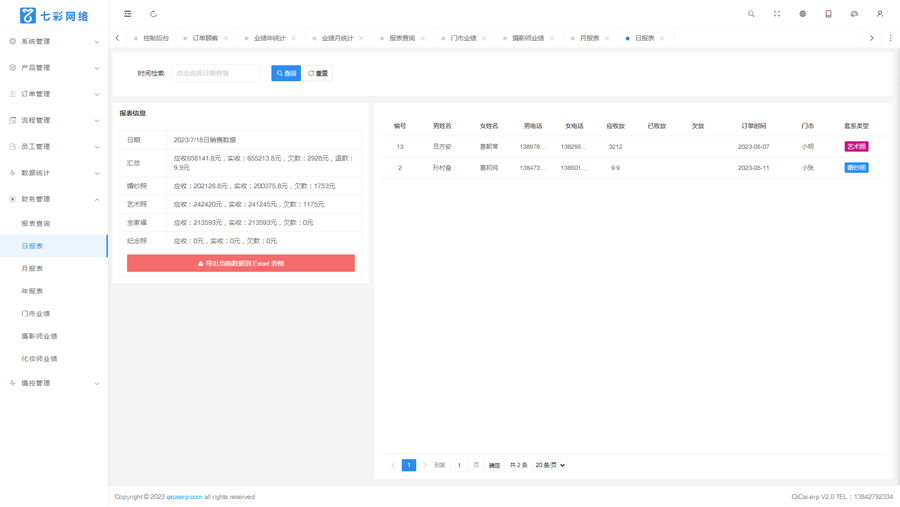Click the 时间检索 date input field
This screenshot has height=507, width=900.
215,73
